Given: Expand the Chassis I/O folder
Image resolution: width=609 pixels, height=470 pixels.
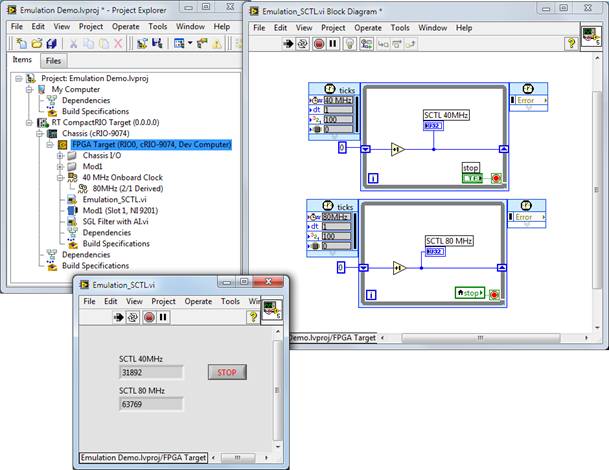Looking at the screenshot, I should coord(61,155).
